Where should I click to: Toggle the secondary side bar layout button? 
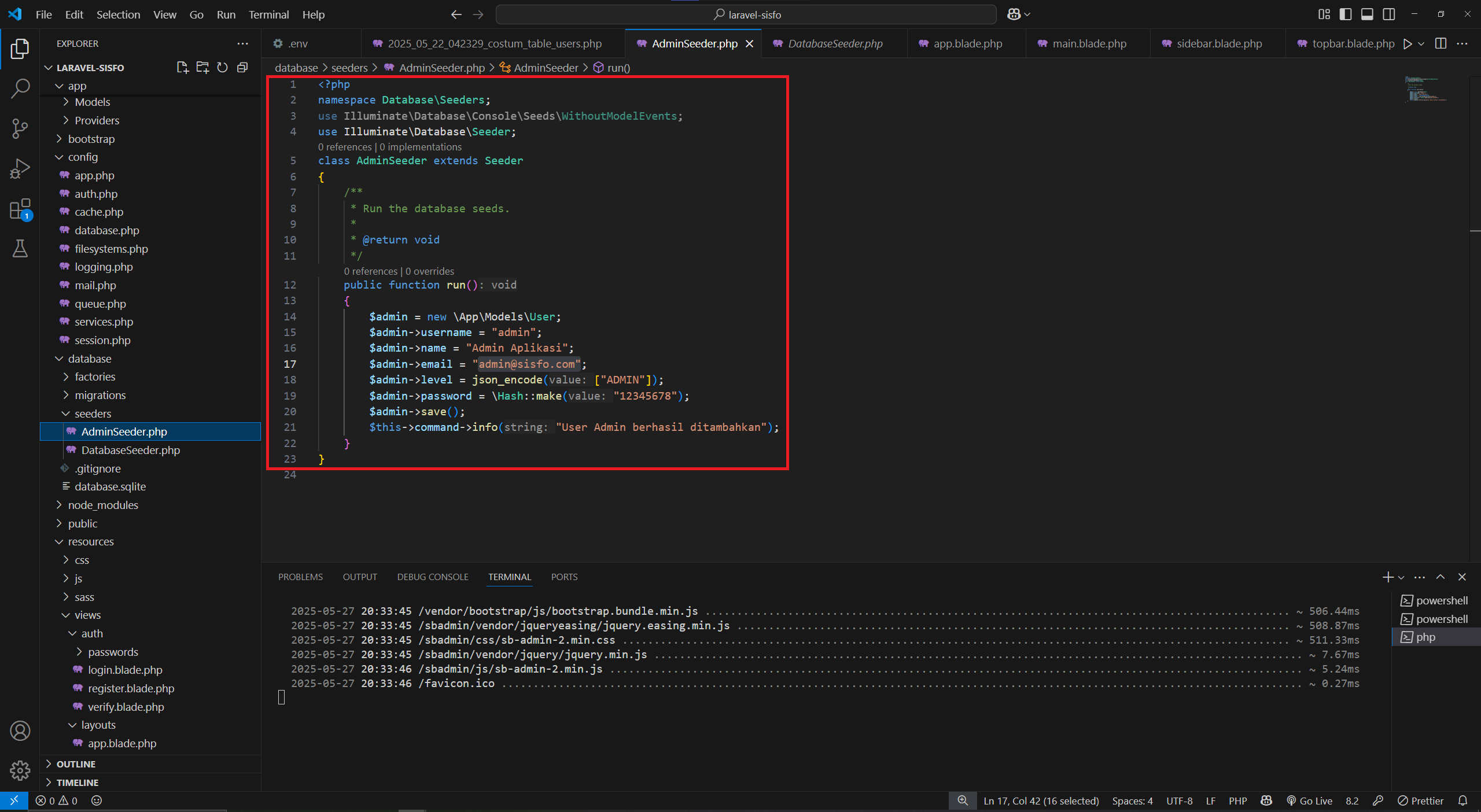pos(1388,14)
